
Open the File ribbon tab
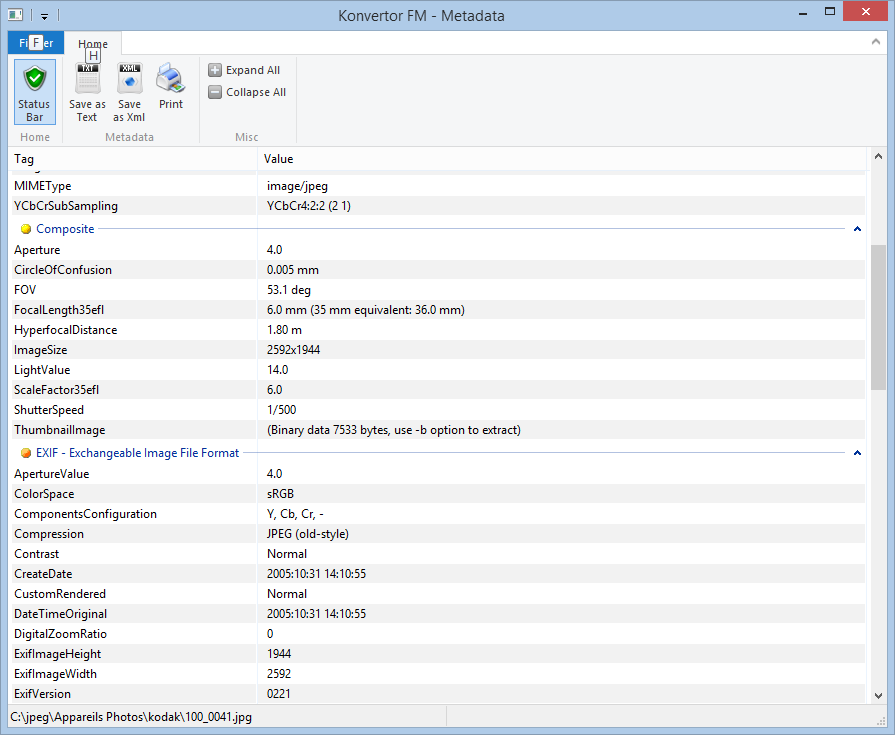tap(35, 43)
